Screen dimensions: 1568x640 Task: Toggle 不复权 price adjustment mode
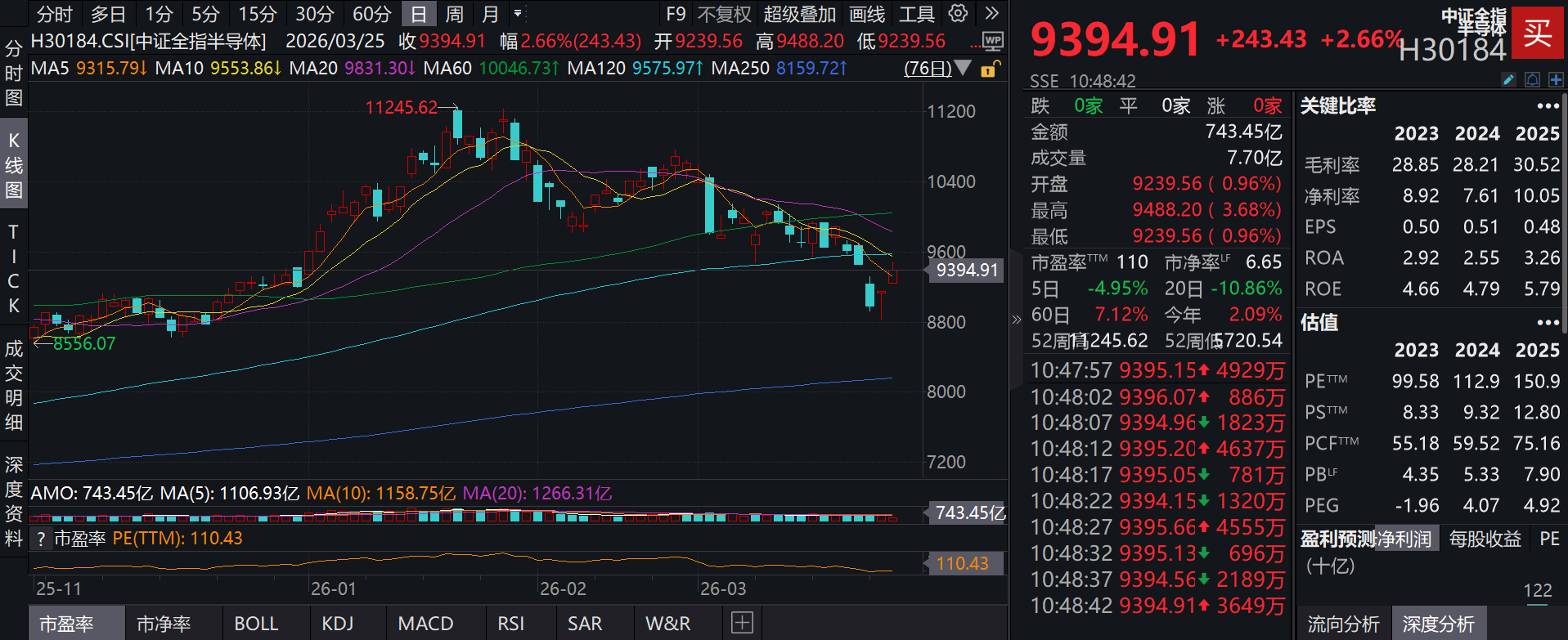(x=724, y=14)
